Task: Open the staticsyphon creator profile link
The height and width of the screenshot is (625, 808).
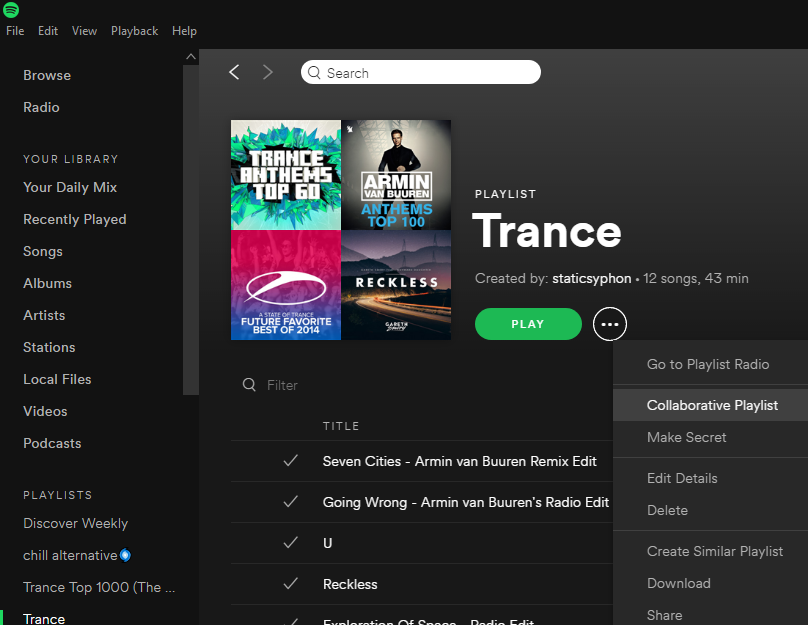Action: 592,278
